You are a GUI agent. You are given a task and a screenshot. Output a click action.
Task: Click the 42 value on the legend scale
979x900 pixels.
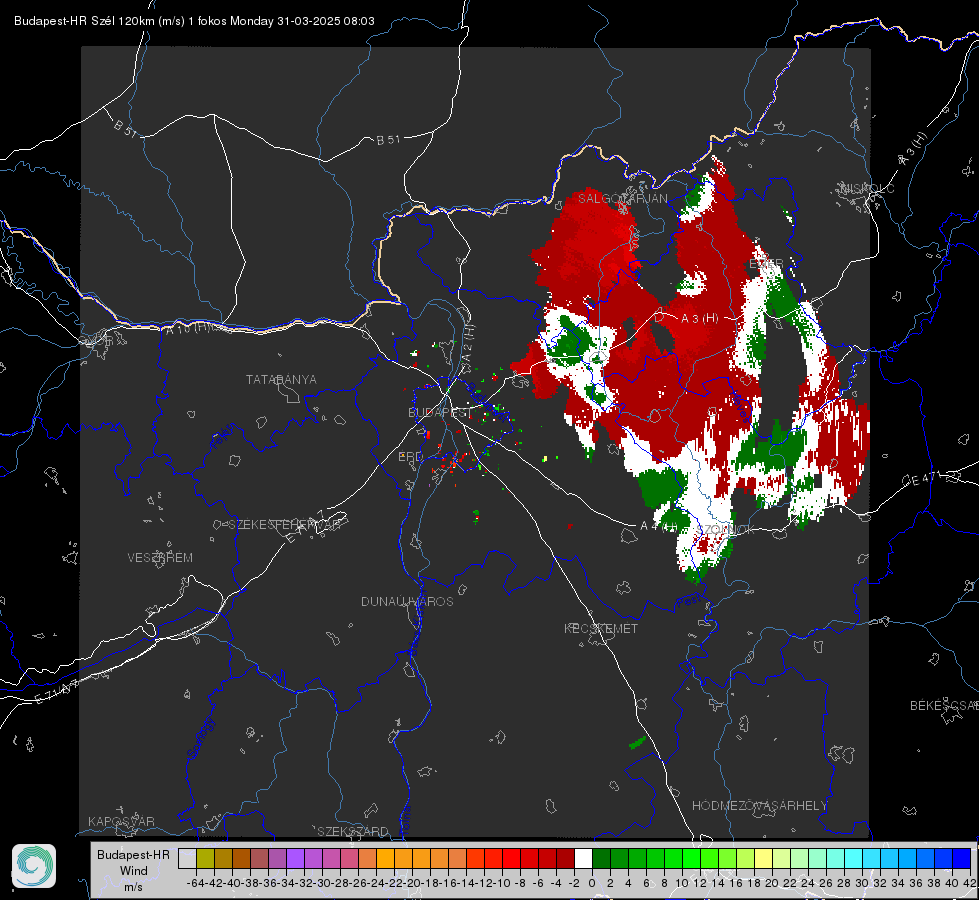[970, 883]
